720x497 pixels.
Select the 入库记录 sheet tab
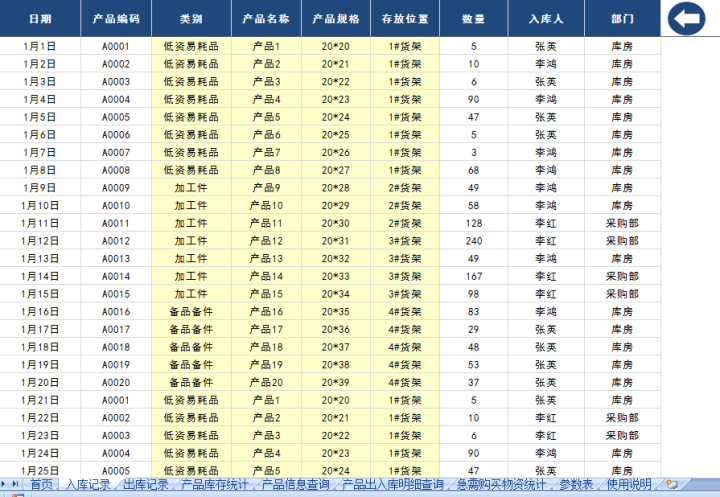(89, 484)
